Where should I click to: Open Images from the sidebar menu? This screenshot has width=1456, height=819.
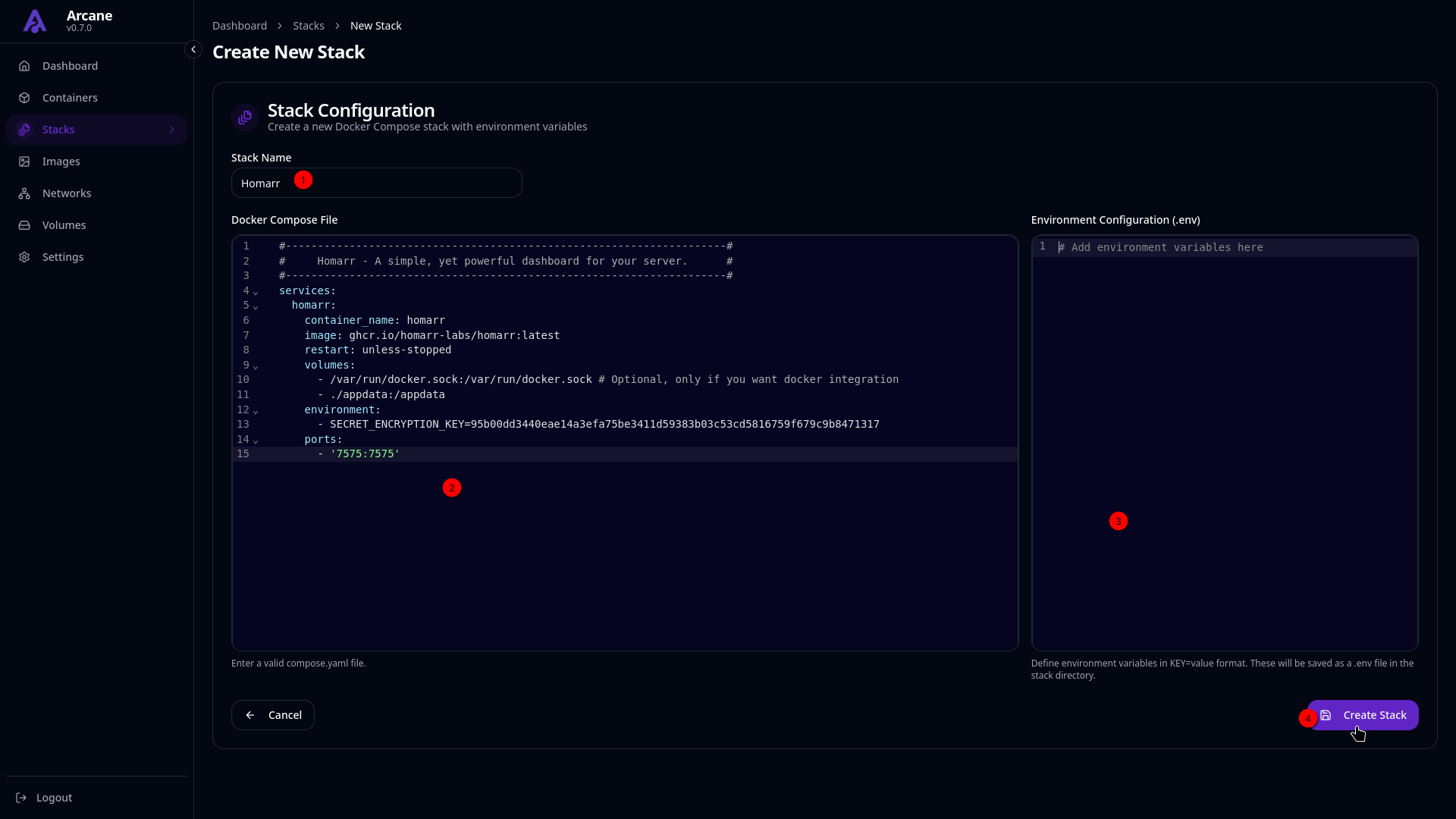[96, 162]
